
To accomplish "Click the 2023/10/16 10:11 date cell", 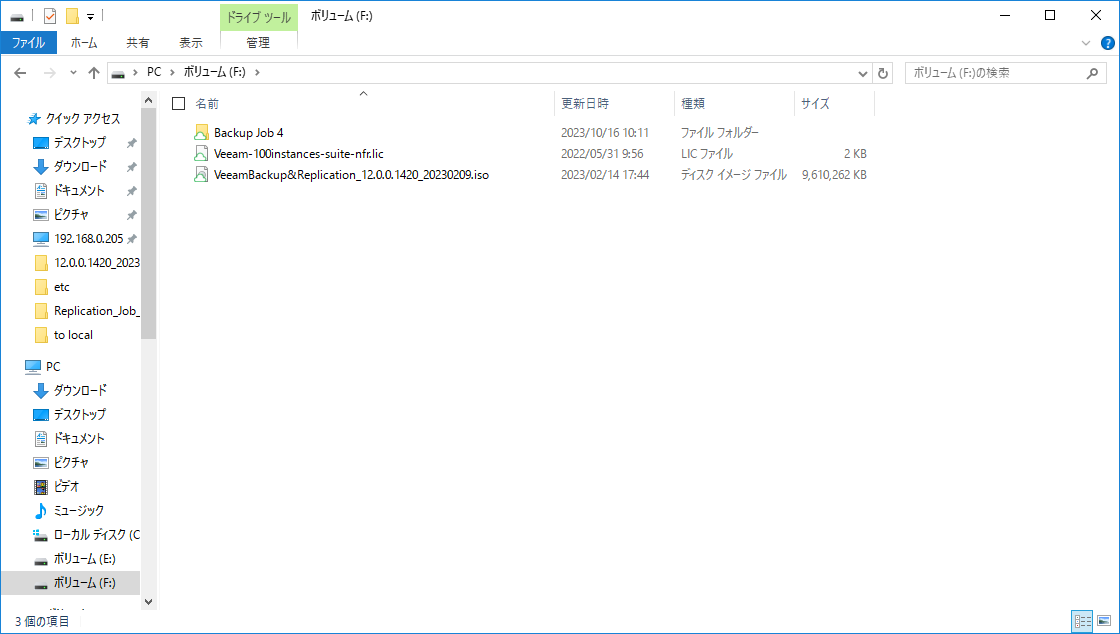I will 604,133.
